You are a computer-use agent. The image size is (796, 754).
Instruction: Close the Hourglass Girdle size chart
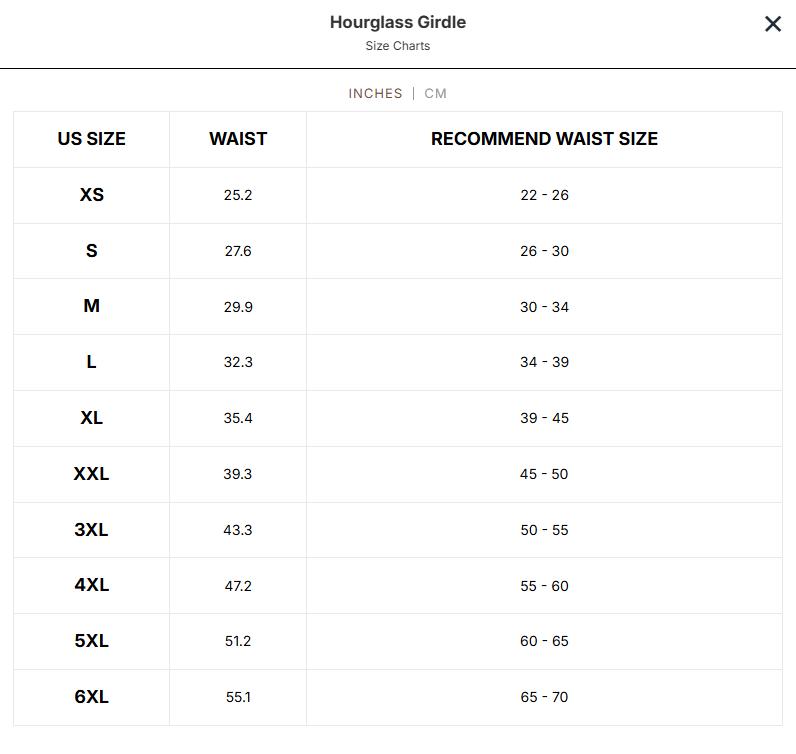[x=772, y=24]
